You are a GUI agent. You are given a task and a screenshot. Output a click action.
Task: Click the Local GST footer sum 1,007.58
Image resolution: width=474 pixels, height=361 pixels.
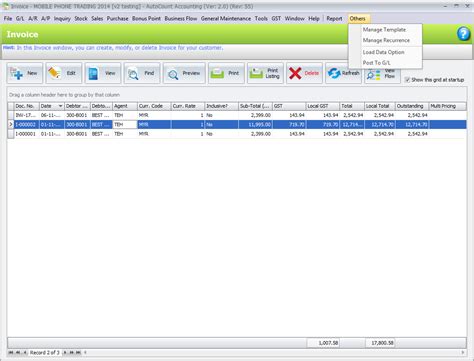point(323,343)
